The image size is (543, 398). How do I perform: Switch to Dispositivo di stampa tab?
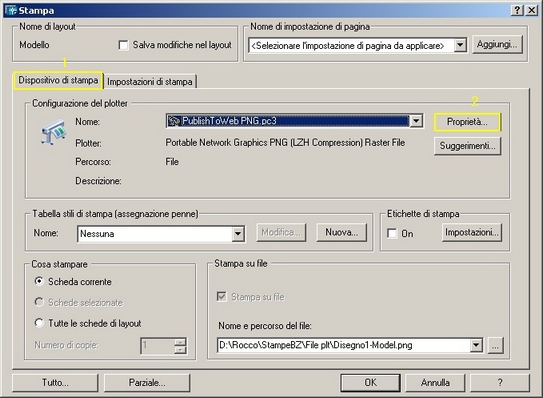58,80
